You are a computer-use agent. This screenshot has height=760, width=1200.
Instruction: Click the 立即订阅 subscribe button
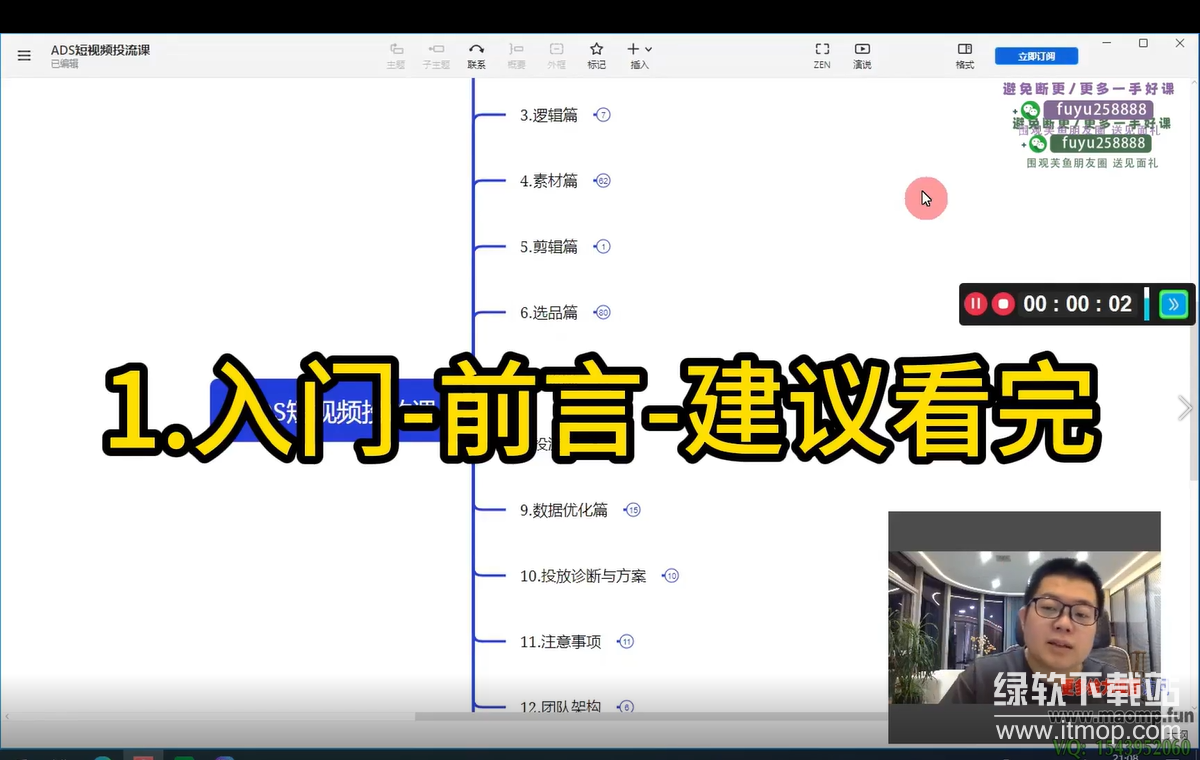[x=1034, y=56]
